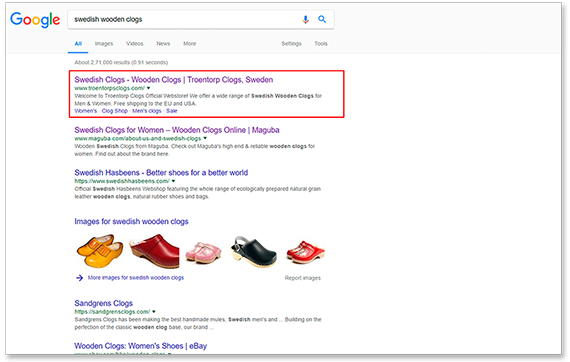Start voice search with microphone icon
This screenshot has width=570, height=362.
click(x=305, y=20)
